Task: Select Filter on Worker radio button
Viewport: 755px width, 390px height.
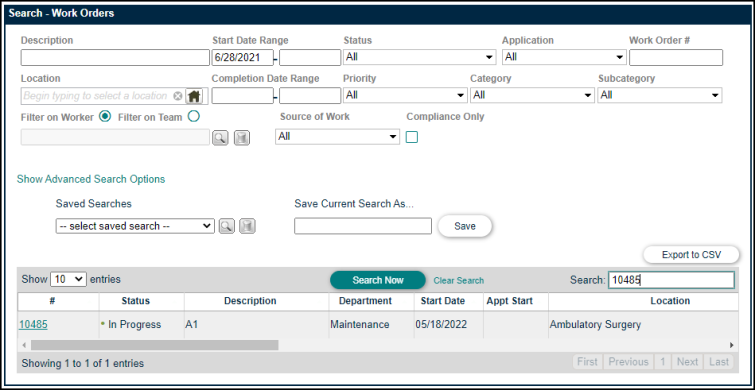Action: [104, 116]
